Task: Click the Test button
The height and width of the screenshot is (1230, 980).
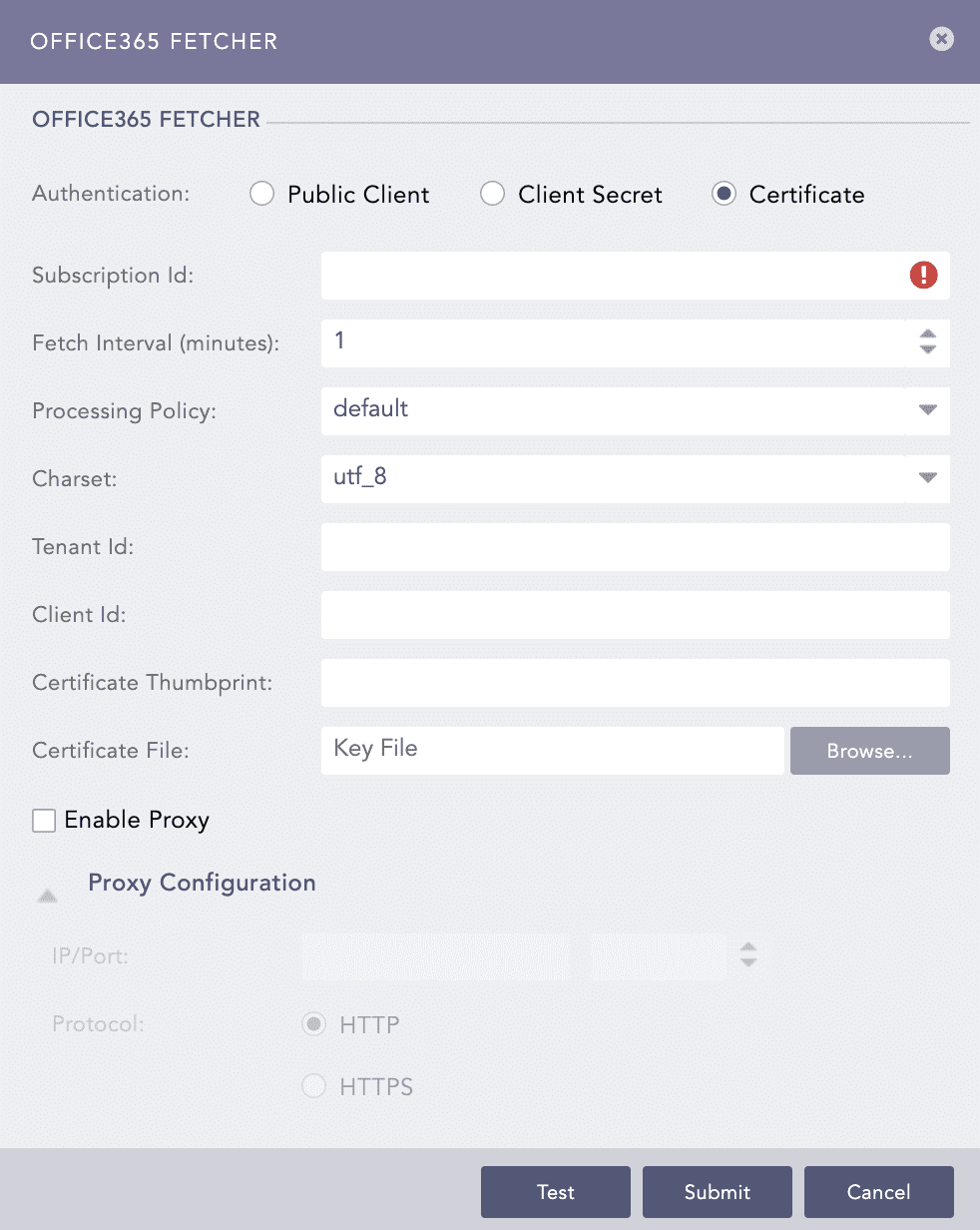Action: [555, 1191]
